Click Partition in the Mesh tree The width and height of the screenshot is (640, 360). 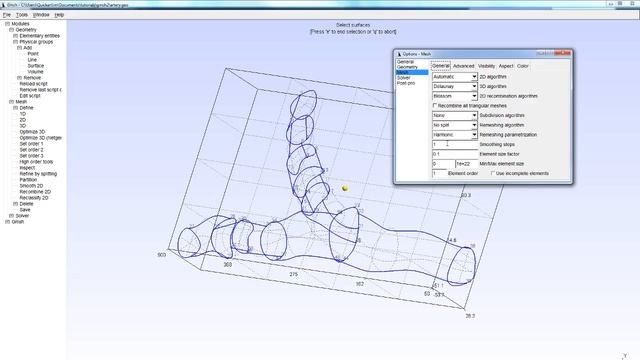coord(28,180)
